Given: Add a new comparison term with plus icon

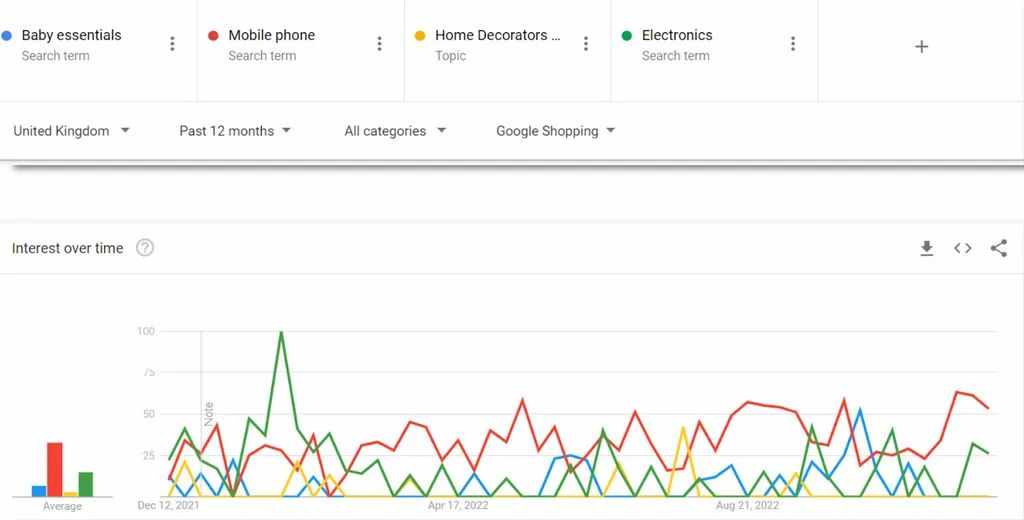Looking at the screenshot, I should (921, 46).
